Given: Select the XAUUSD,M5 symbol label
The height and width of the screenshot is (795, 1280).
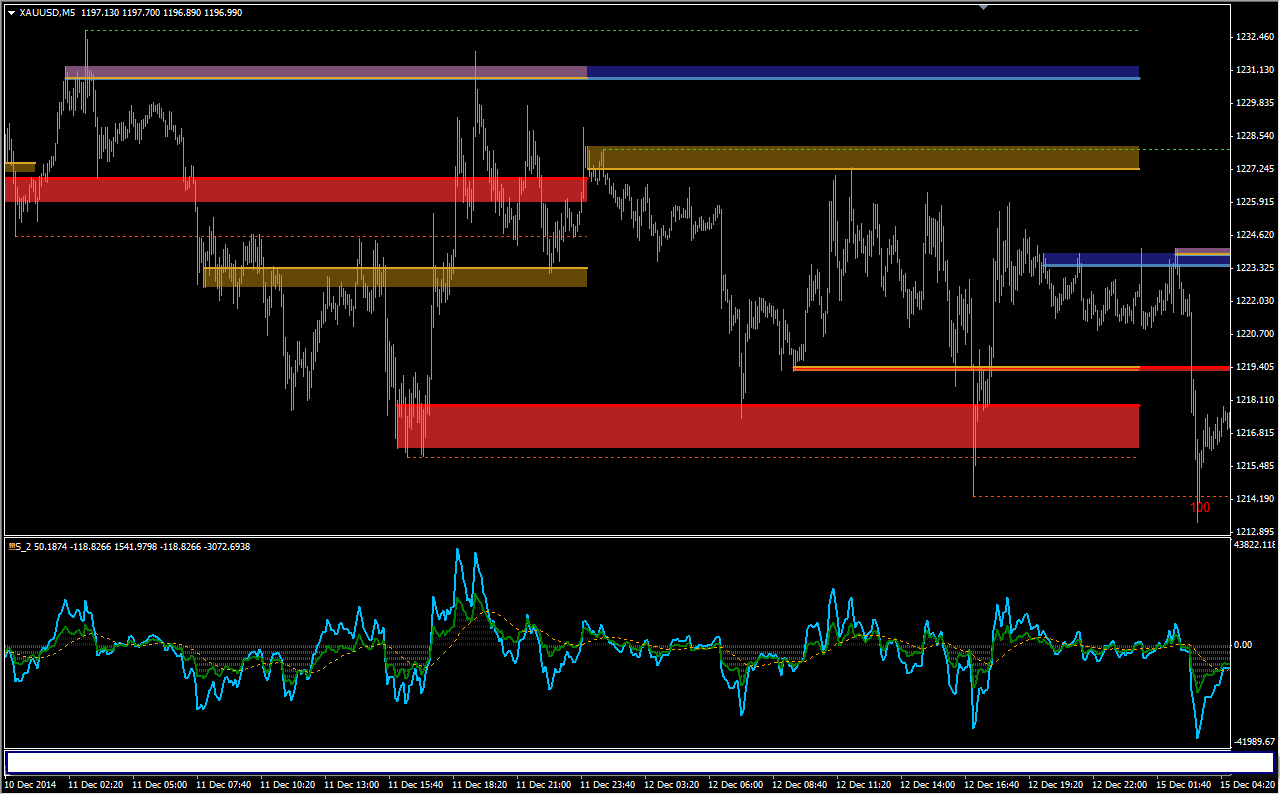Looking at the screenshot, I should [x=47, y=13].
